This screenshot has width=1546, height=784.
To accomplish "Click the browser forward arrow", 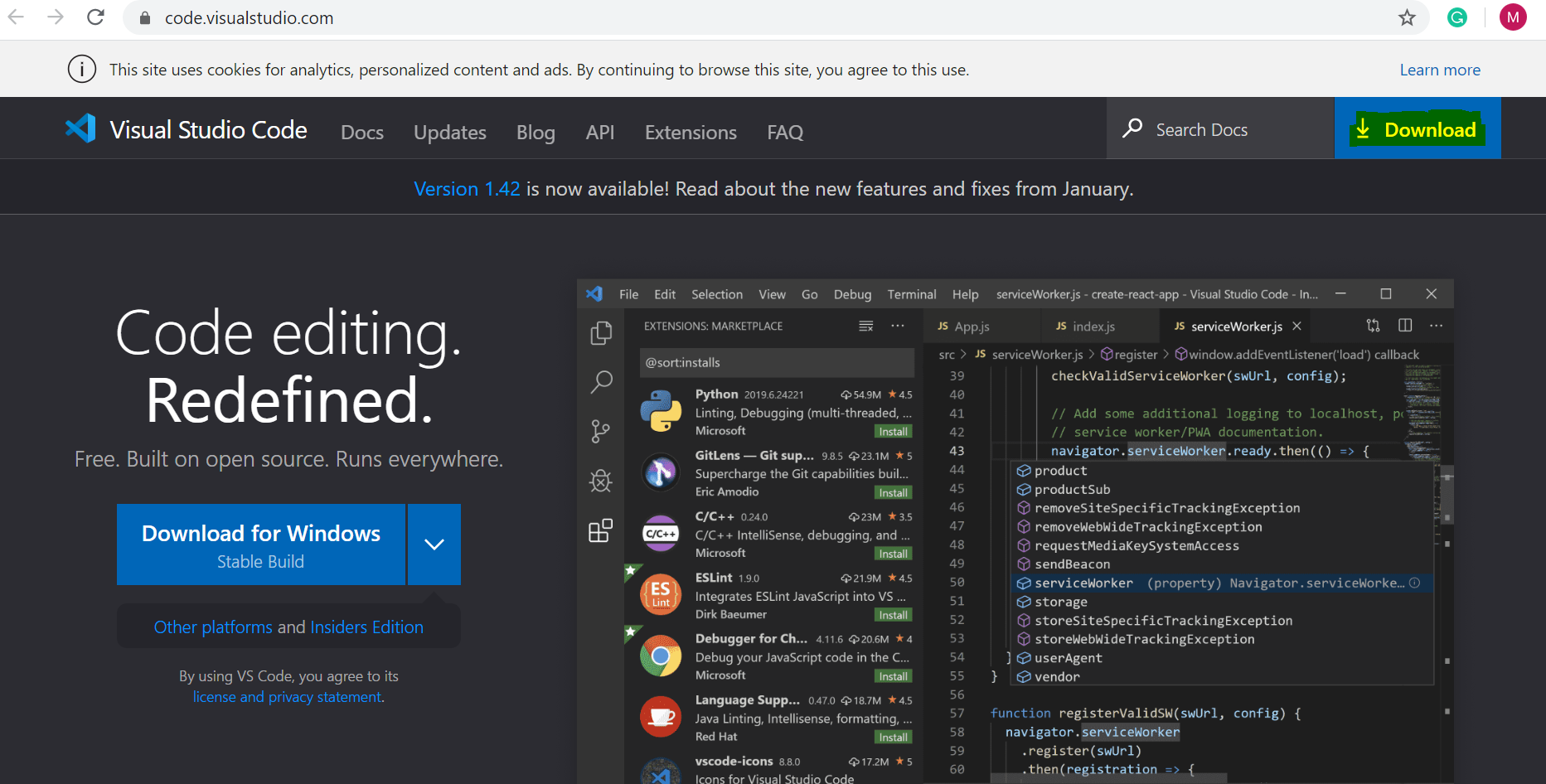I will pos(56,17).
